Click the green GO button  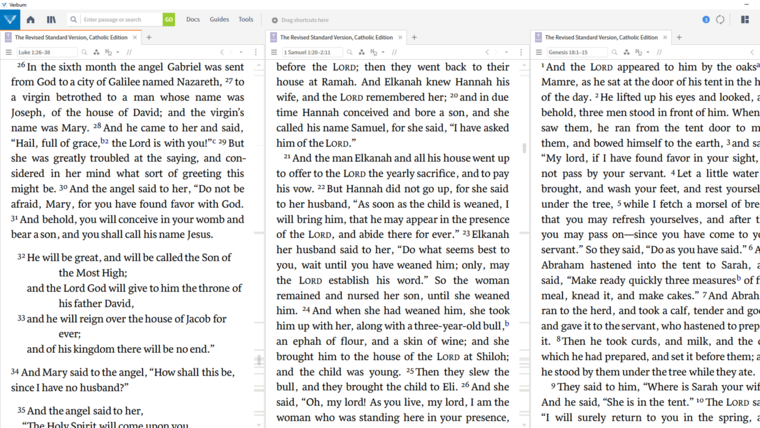169,20
